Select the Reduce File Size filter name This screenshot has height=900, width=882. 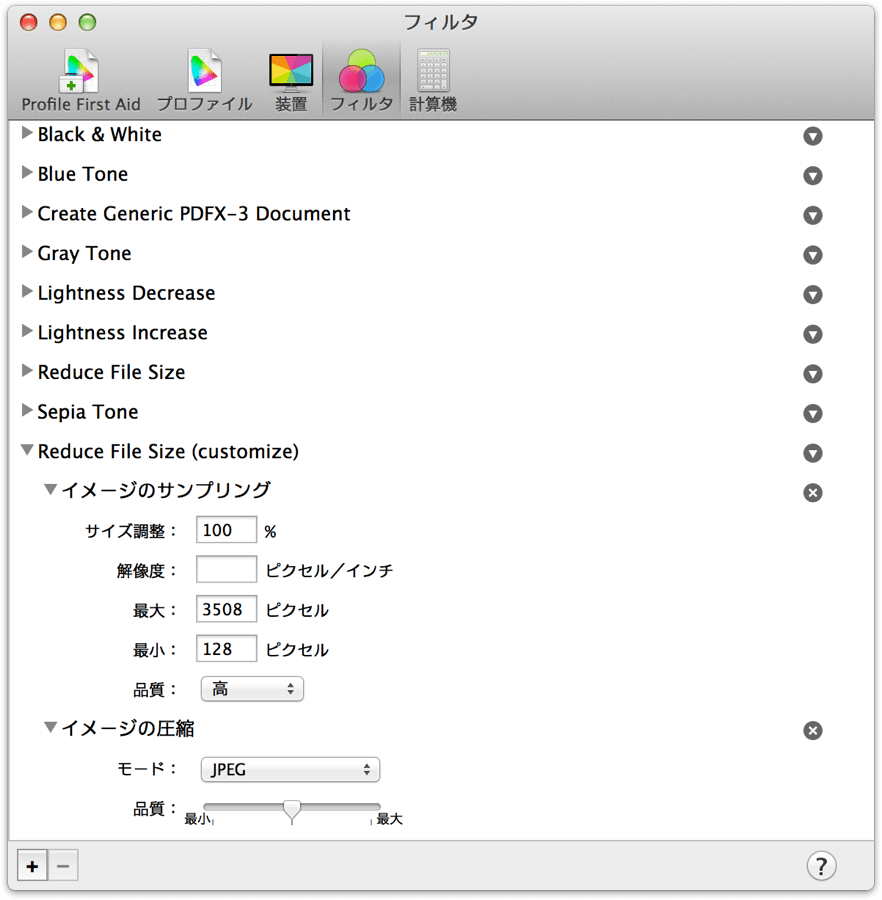pos(111,372)
